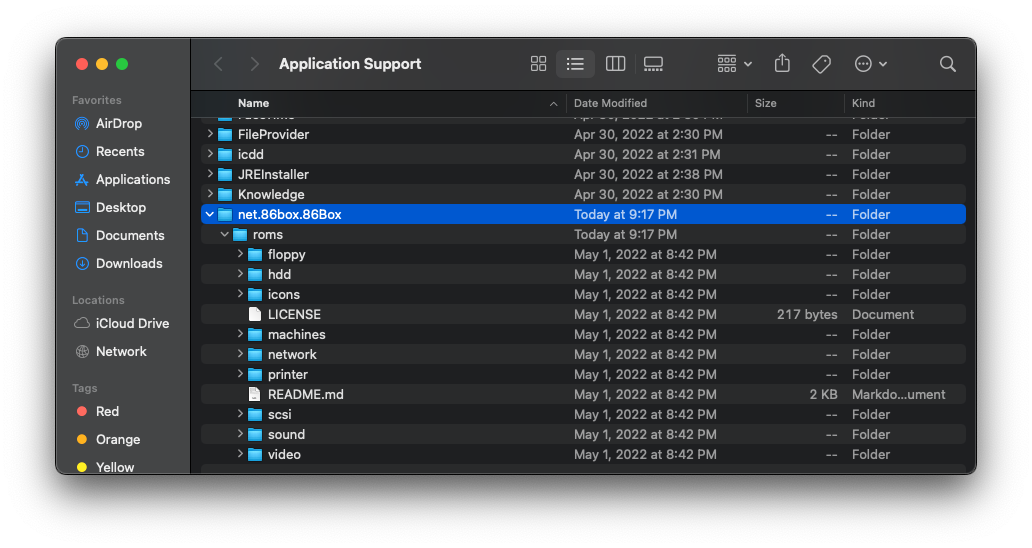Viewport: 1032px width, 548px height.
Task: Go to Downloads in the sidebar
Action: click(x=128, y=264)
